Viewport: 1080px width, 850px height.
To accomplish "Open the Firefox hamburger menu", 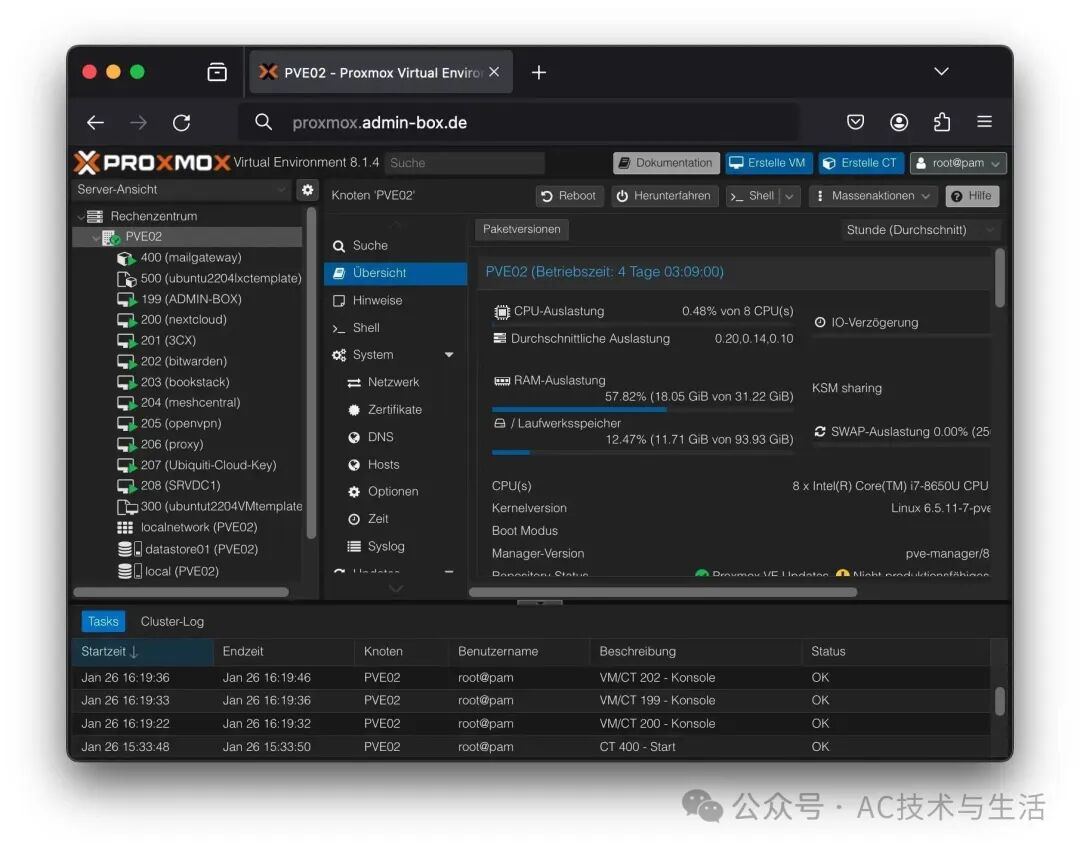I will tap(984, 122).
